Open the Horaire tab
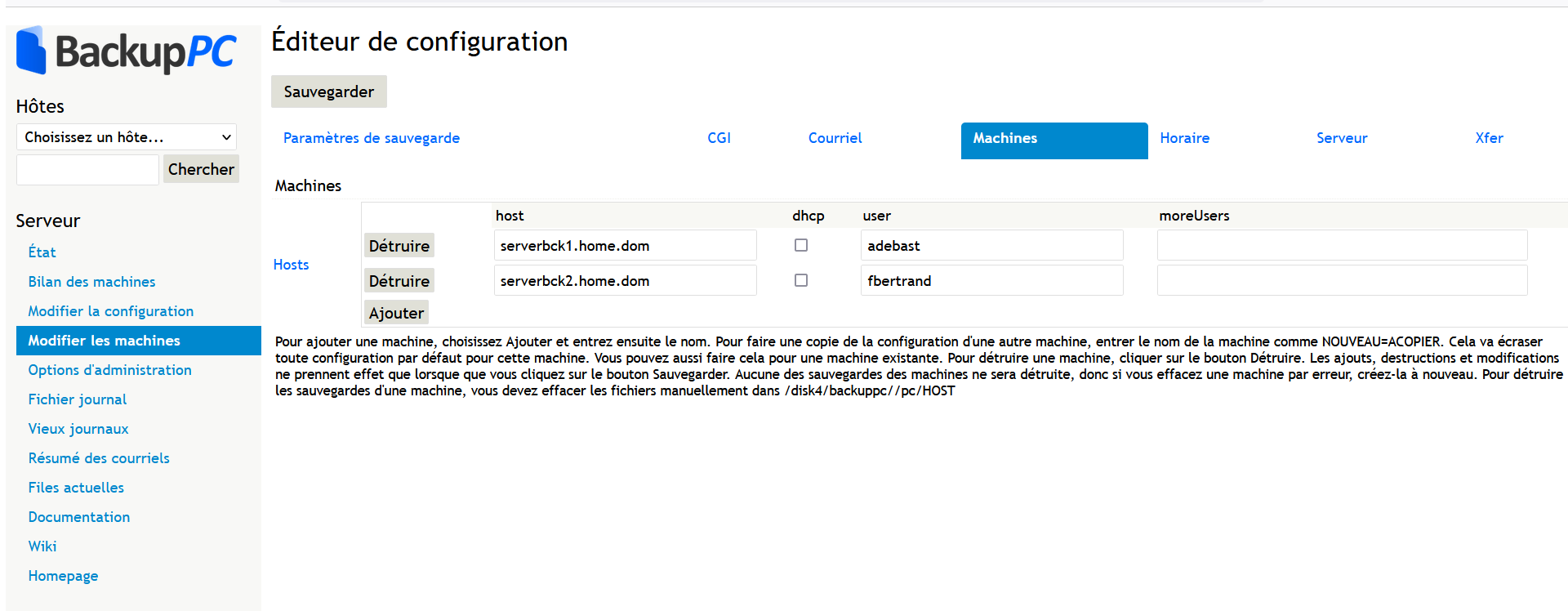1568x611 pixels. click(1184, 138)
